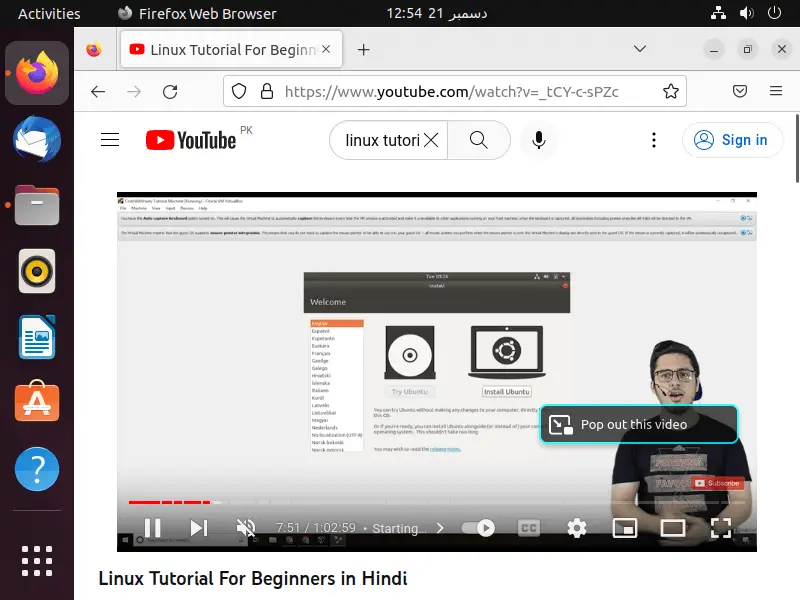View site security lock information
The image size is (800, 600).
tap(266, 91)
